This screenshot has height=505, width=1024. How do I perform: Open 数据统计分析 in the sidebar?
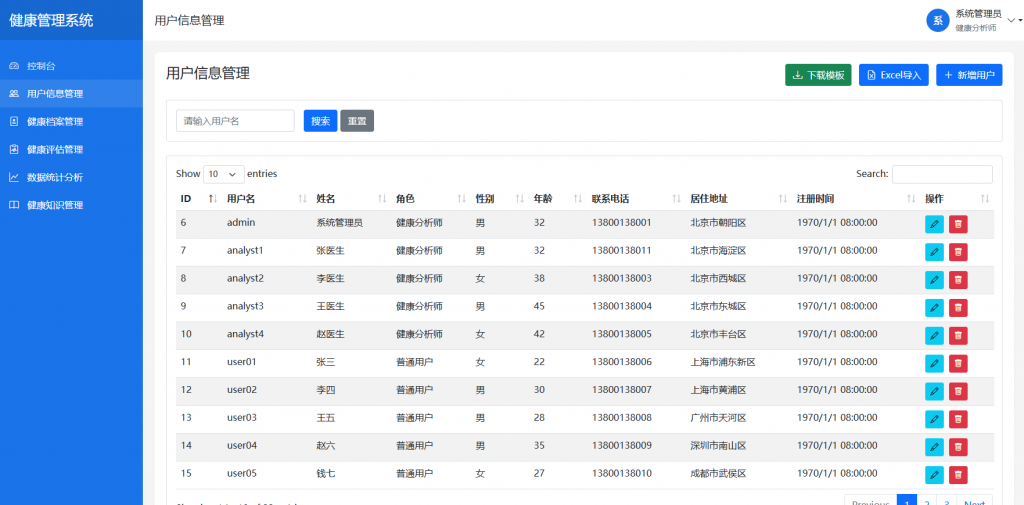(x=71, y=177)
